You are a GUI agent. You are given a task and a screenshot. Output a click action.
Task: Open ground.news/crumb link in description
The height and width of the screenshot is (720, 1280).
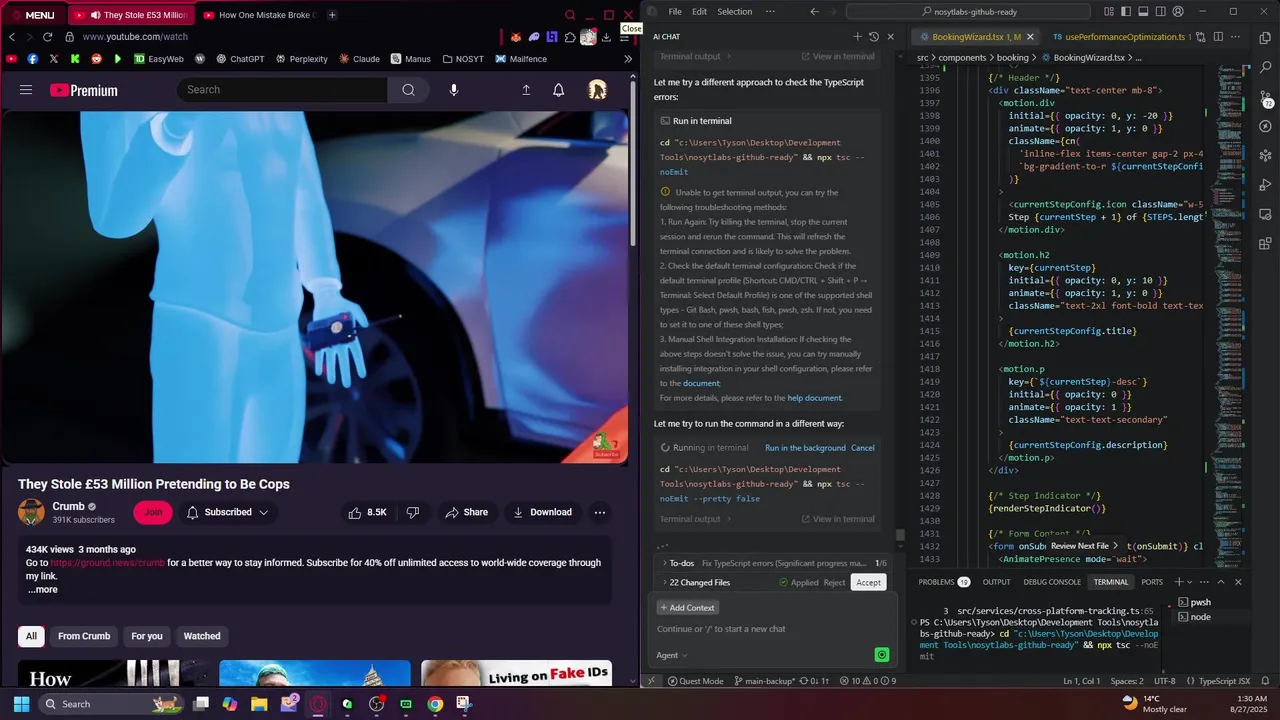pos(108,563)
